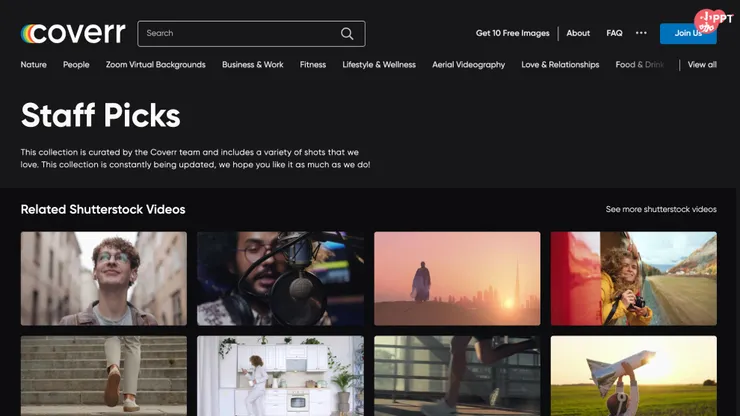
Task: Open Love & Relationships category
Action: [x=560, y=65]
